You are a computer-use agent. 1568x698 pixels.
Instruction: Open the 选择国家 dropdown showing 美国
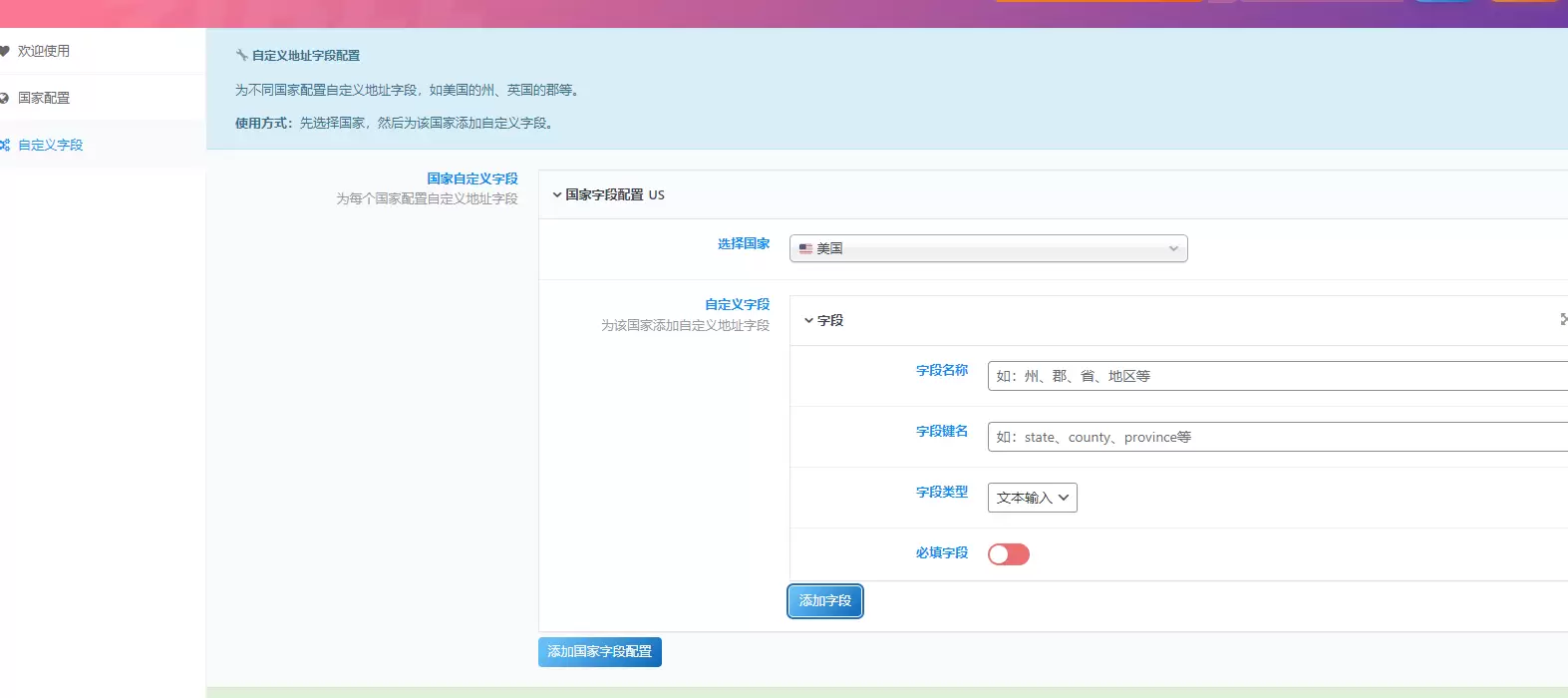tap(988, 248)
